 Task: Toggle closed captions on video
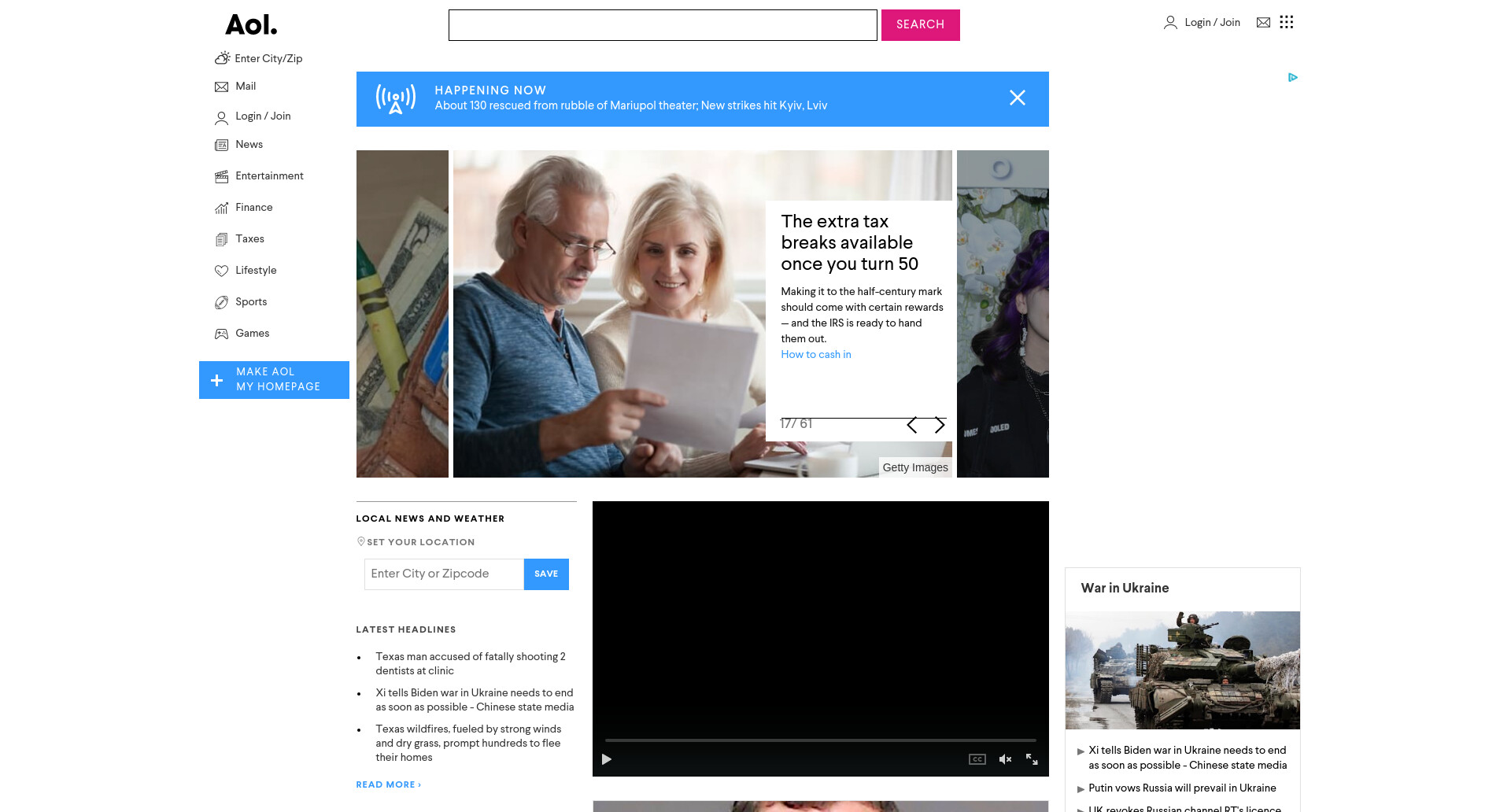pos(977,759)
